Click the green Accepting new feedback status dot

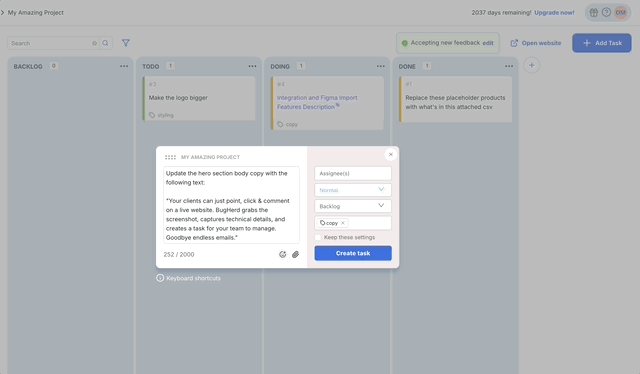coord(404,43)
